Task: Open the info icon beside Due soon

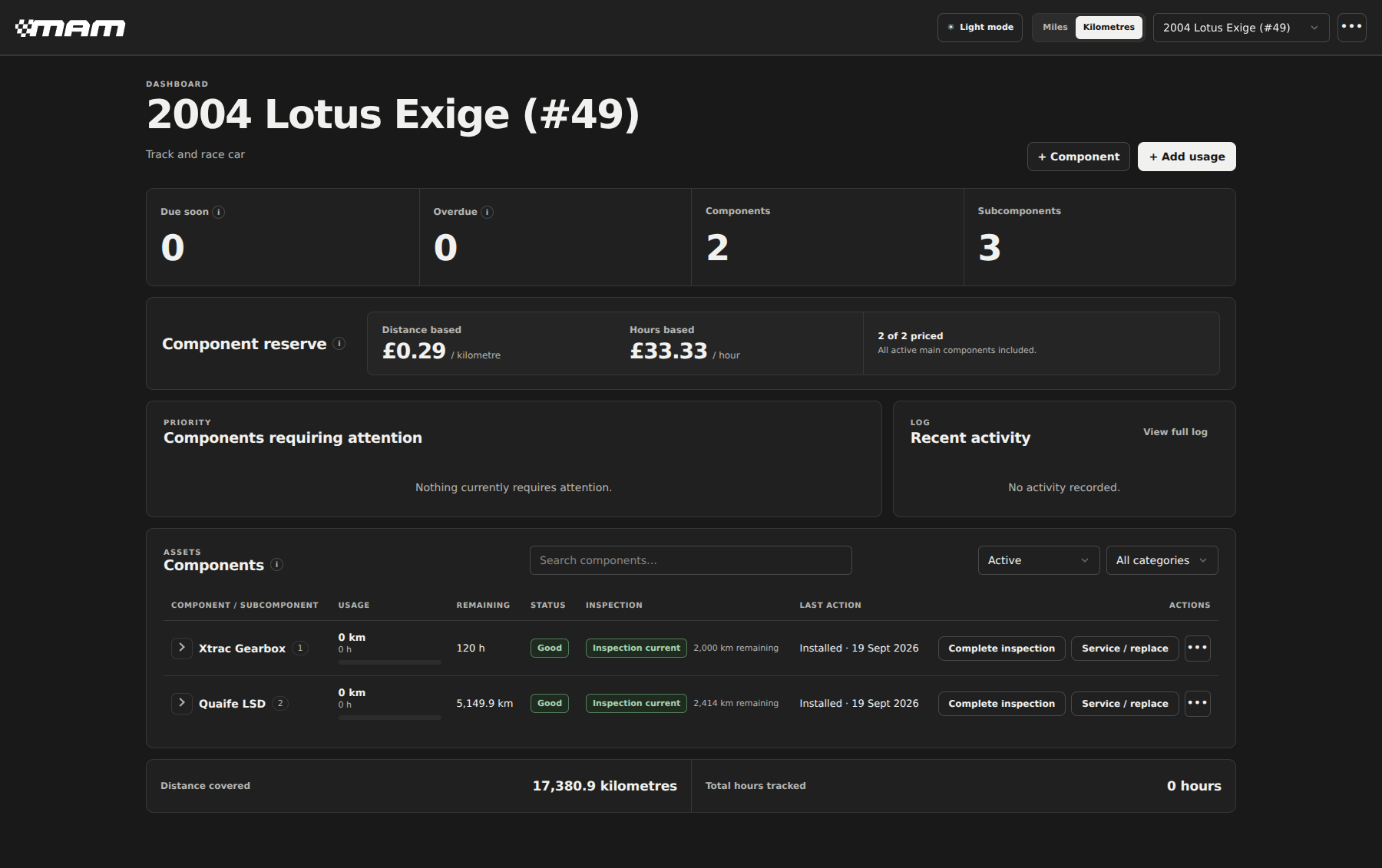Action: (219, 213)
